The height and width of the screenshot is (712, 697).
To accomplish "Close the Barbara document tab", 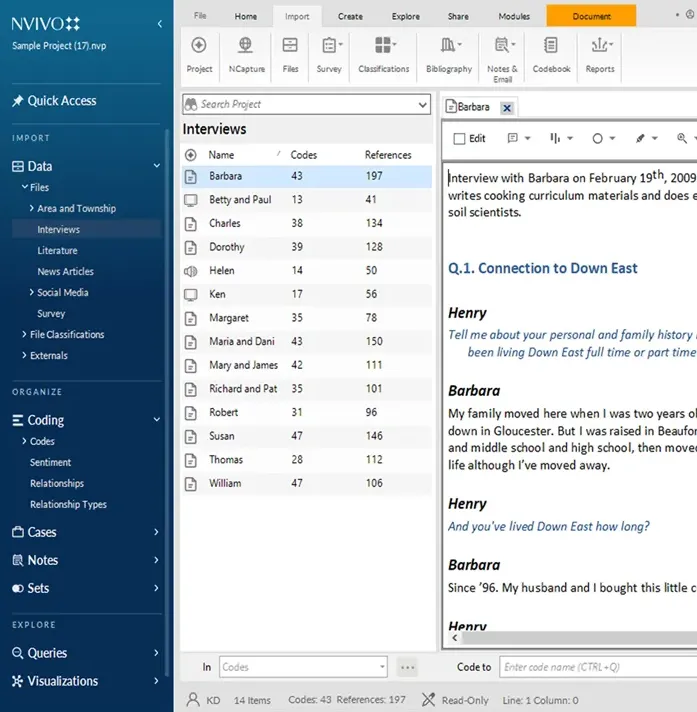I will tap(507, 108).
